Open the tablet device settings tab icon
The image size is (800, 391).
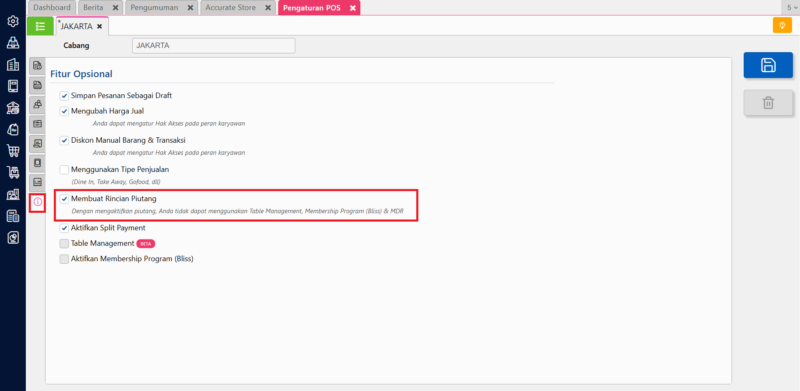point(37,163)
